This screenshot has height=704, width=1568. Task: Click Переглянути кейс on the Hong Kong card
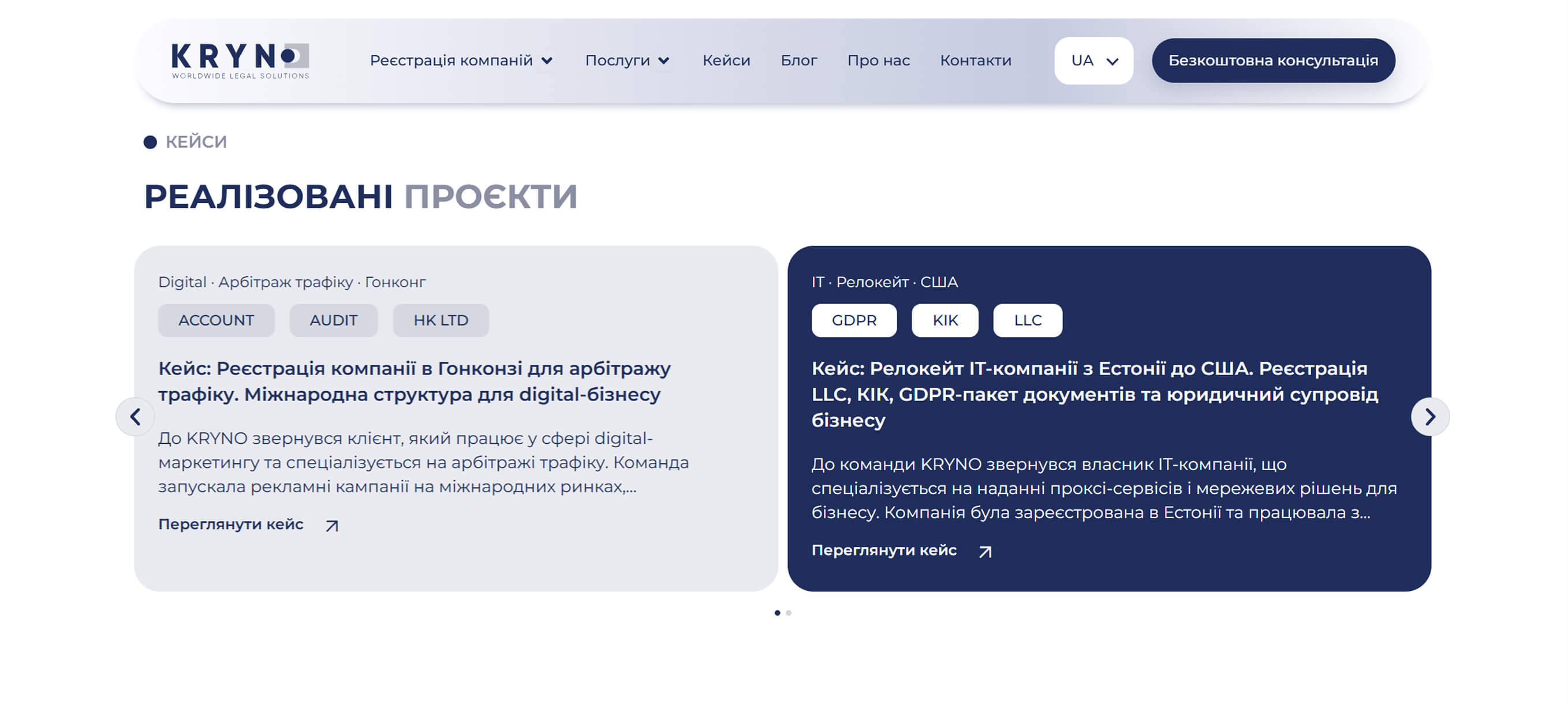pyautogui.click(x=231, y=525)
